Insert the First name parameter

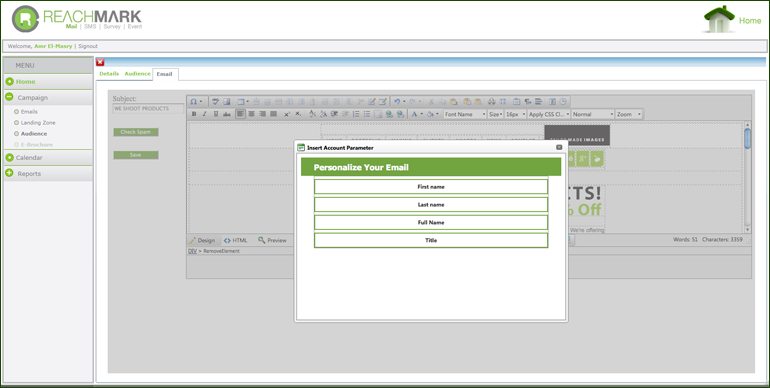pyautogui.click(x=431, y=187)
